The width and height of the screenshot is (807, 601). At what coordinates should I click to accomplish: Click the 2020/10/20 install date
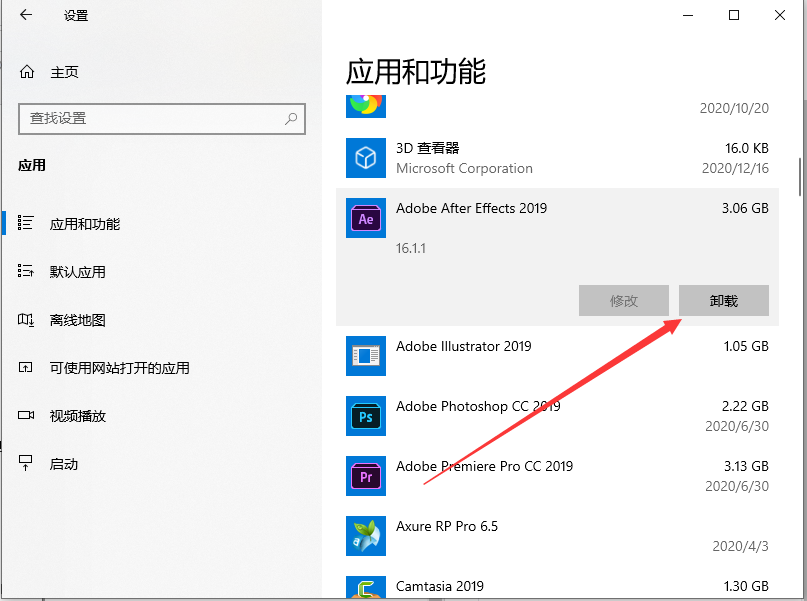pyautogui.click(x=734, y=108)
